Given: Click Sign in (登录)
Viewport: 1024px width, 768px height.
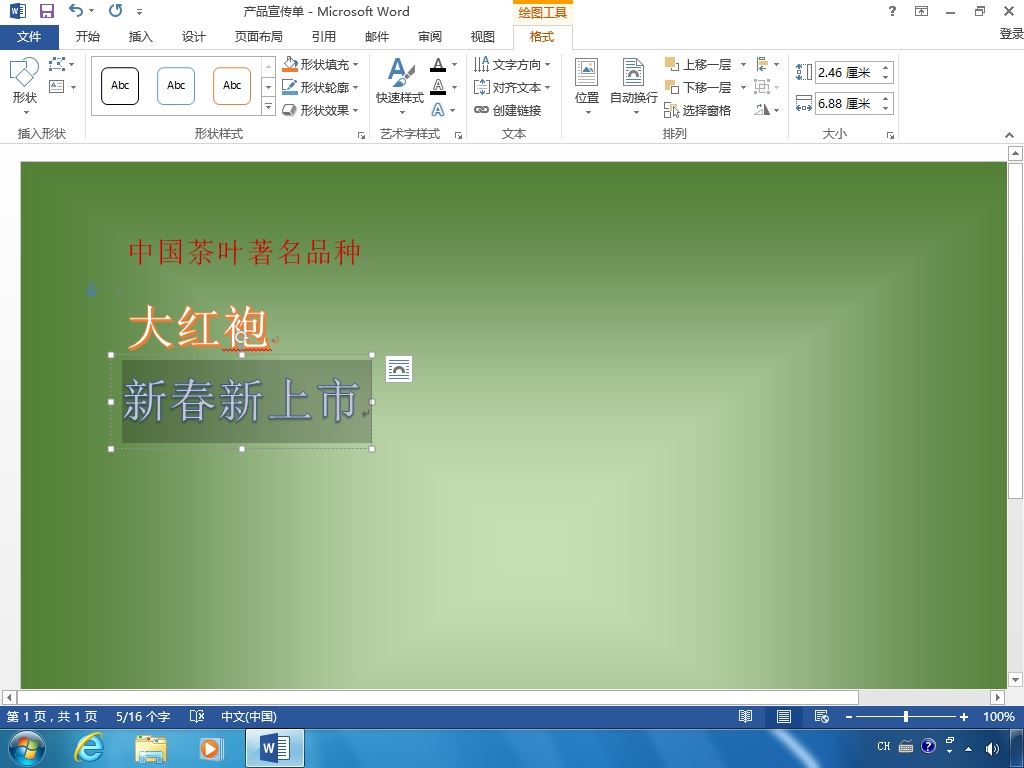Looking at the screenshot, I should pyautogui.click(x=1011, y=34).
